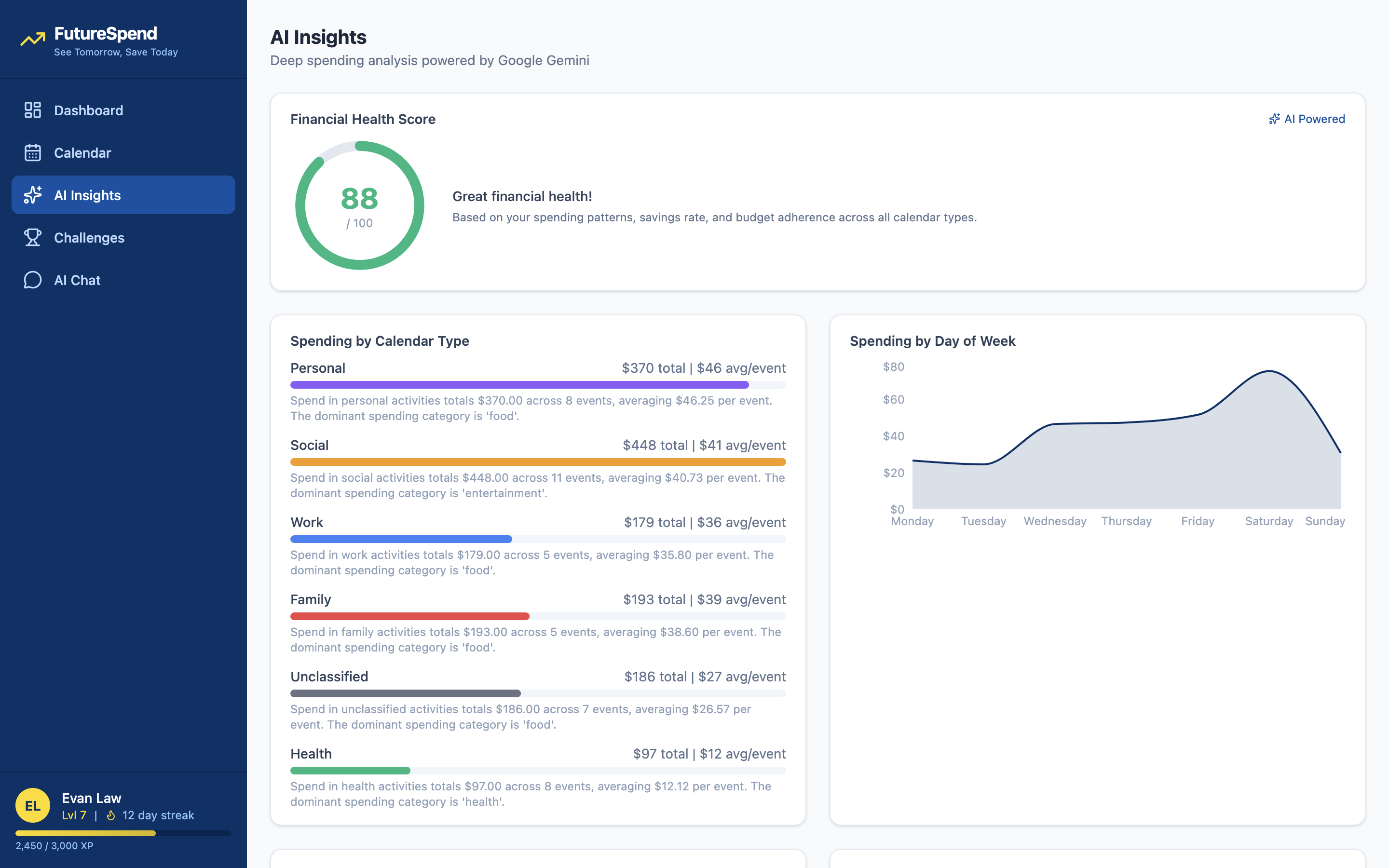Click the EL user avatar
Image resolution: width=1389 pixels, height=868 pixels.
click(x=33, y=805)
